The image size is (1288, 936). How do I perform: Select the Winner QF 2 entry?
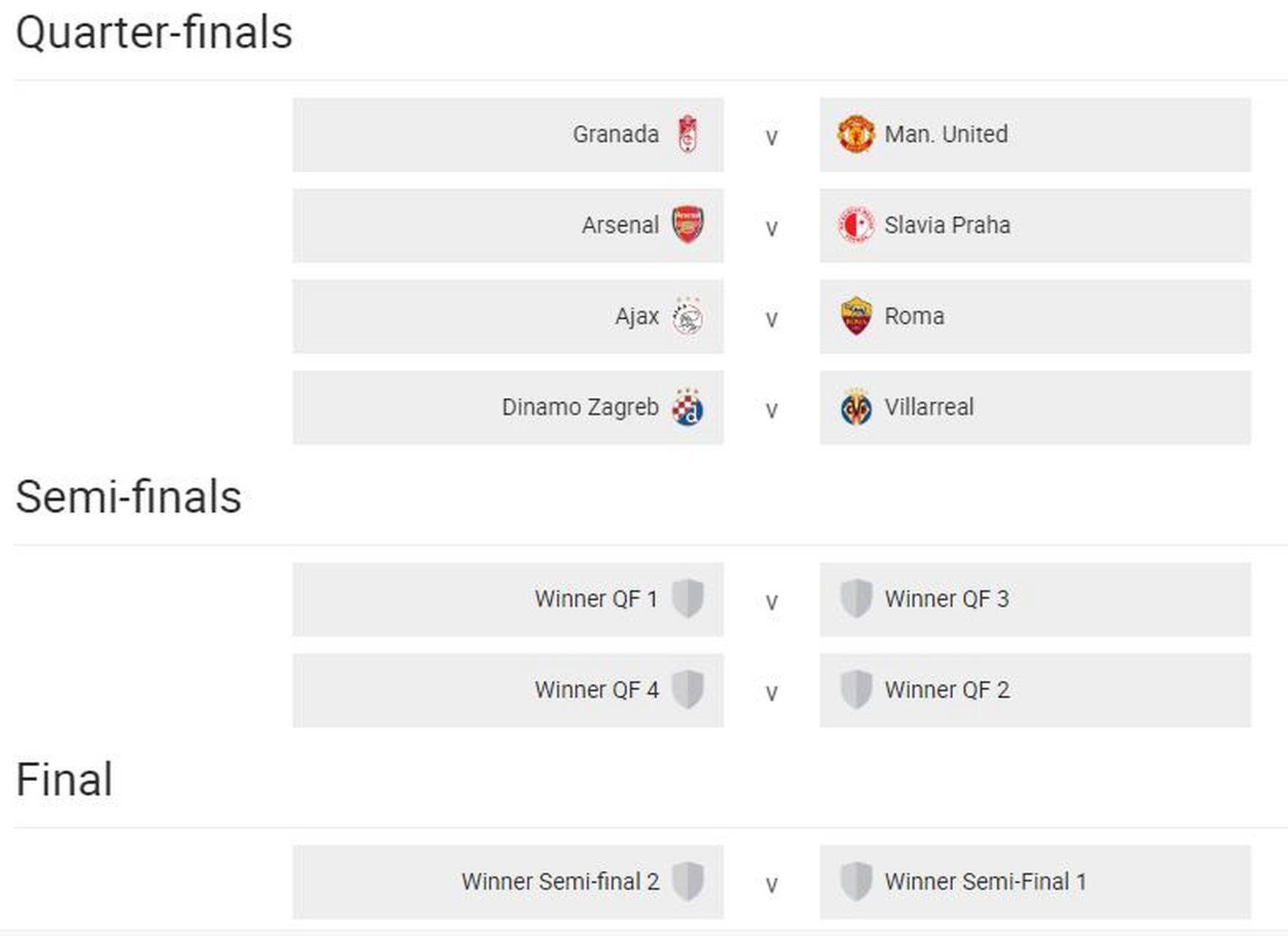pyautogui.click(x=947, y=690)
